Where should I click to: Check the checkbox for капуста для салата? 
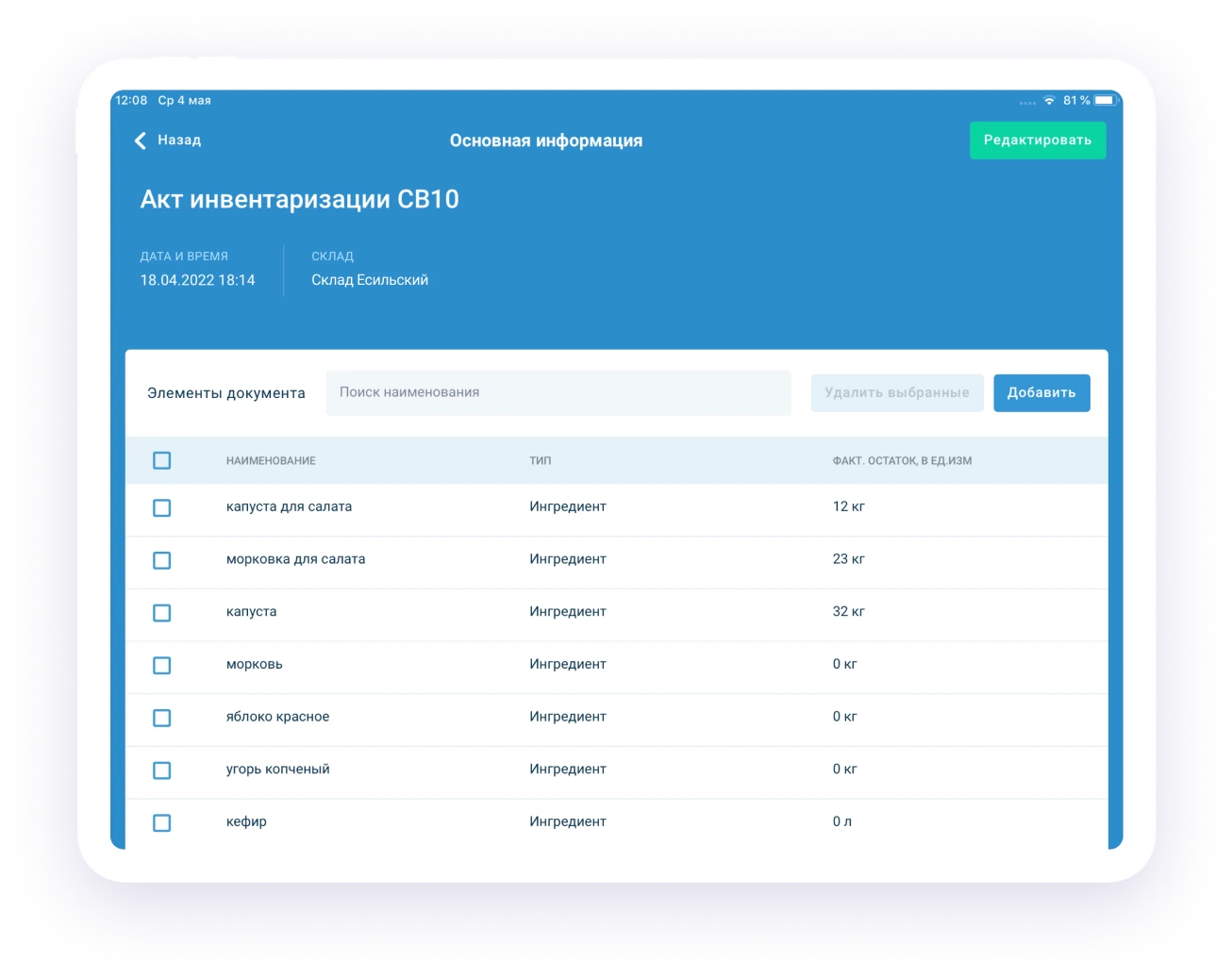point(161,508)
